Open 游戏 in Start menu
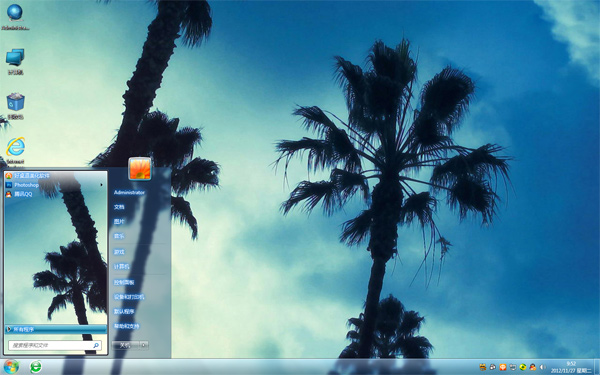This screenshot has height=375, width=600. click(119, 252)
